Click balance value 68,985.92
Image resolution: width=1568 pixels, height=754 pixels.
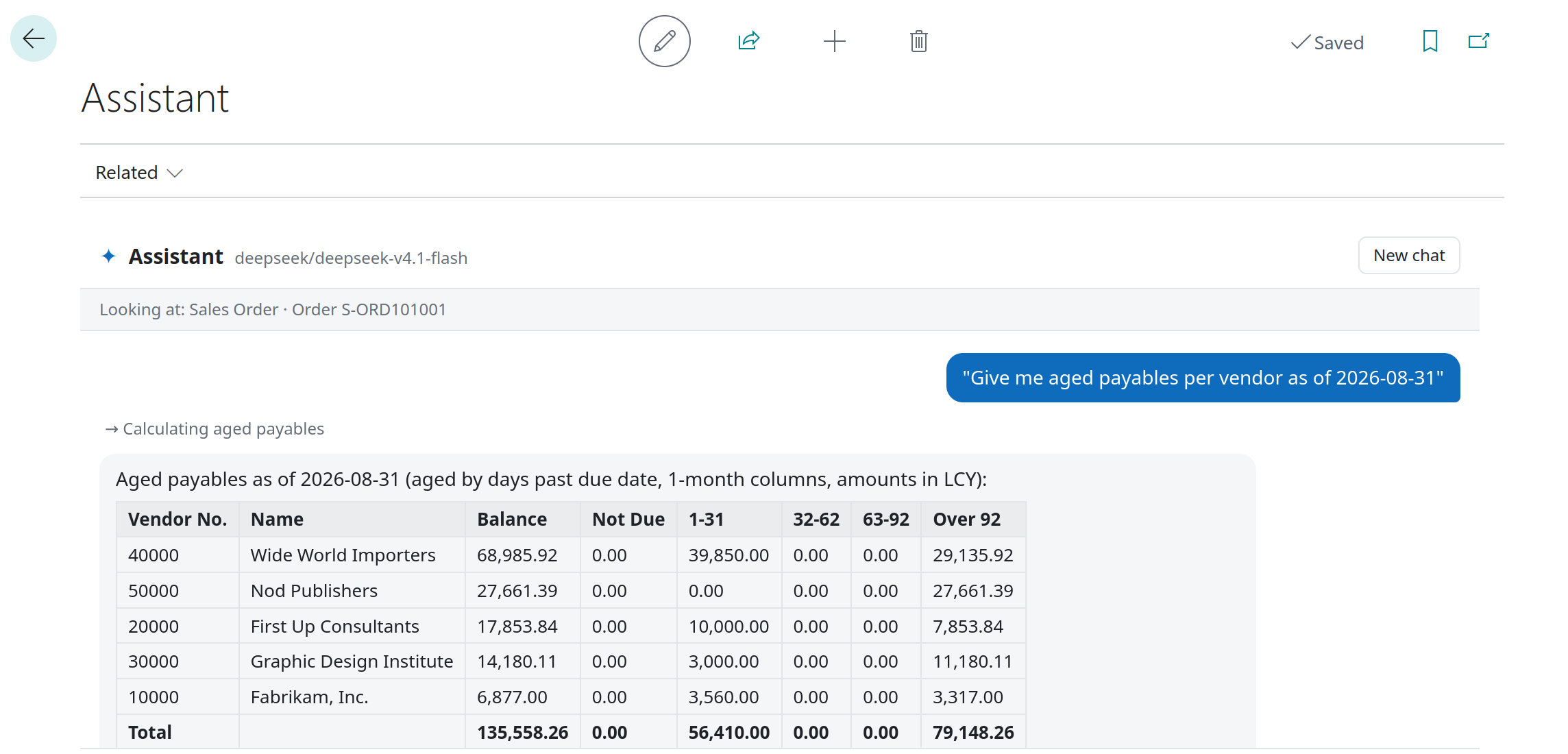(x=517, y=555)
